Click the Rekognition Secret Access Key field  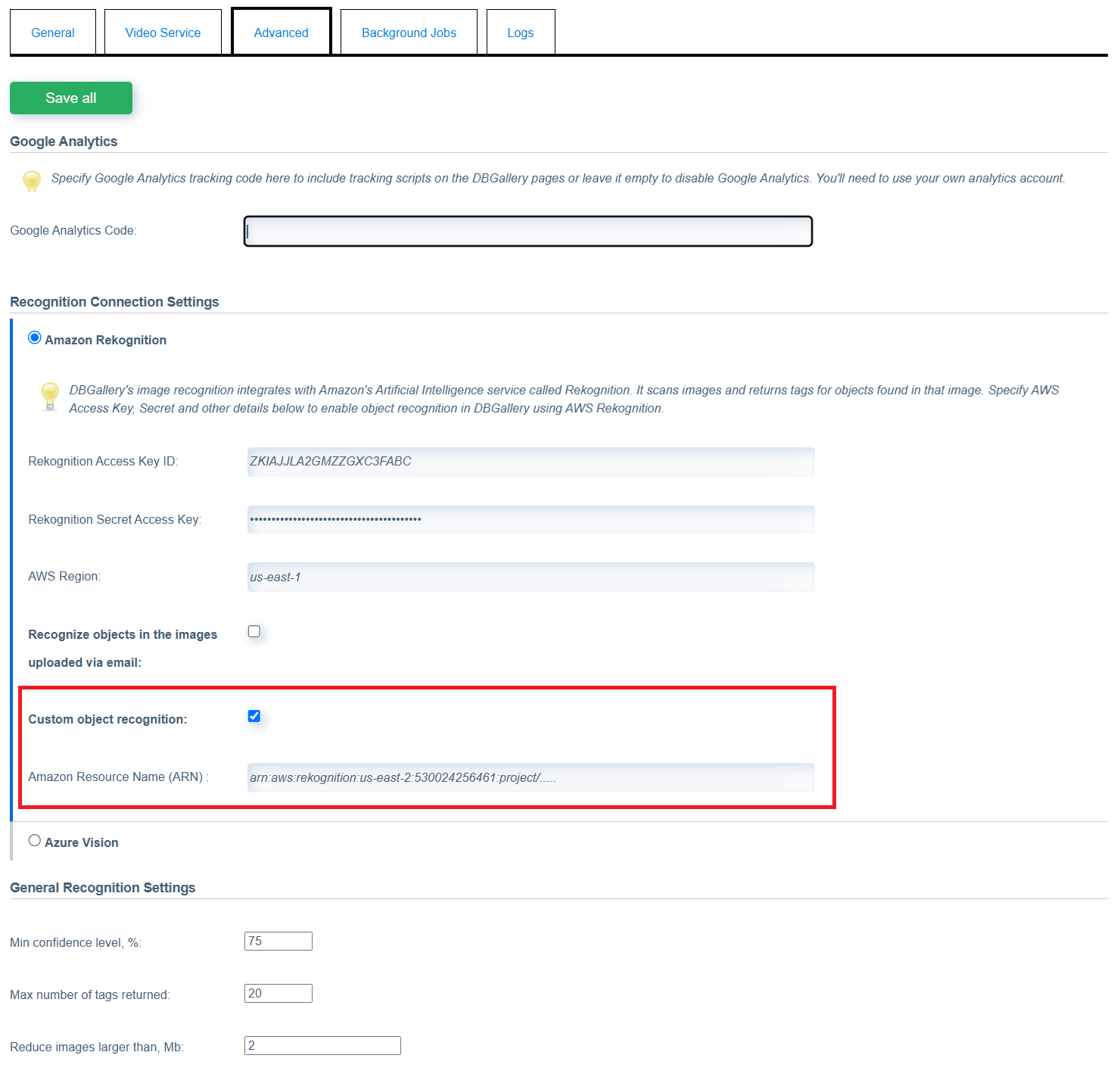[531, 519]
